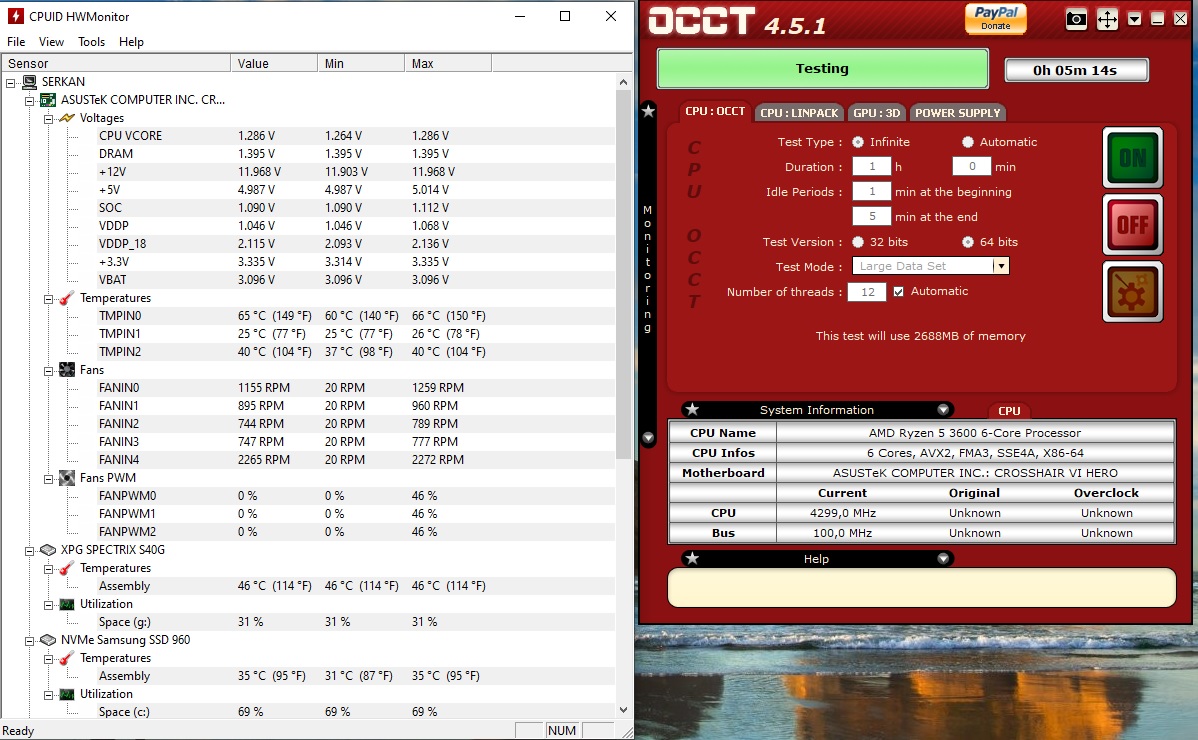Viewport: 1198px width, 740px height.
Task: Collapse the SERKAN tree node
Action: (11, 82)
